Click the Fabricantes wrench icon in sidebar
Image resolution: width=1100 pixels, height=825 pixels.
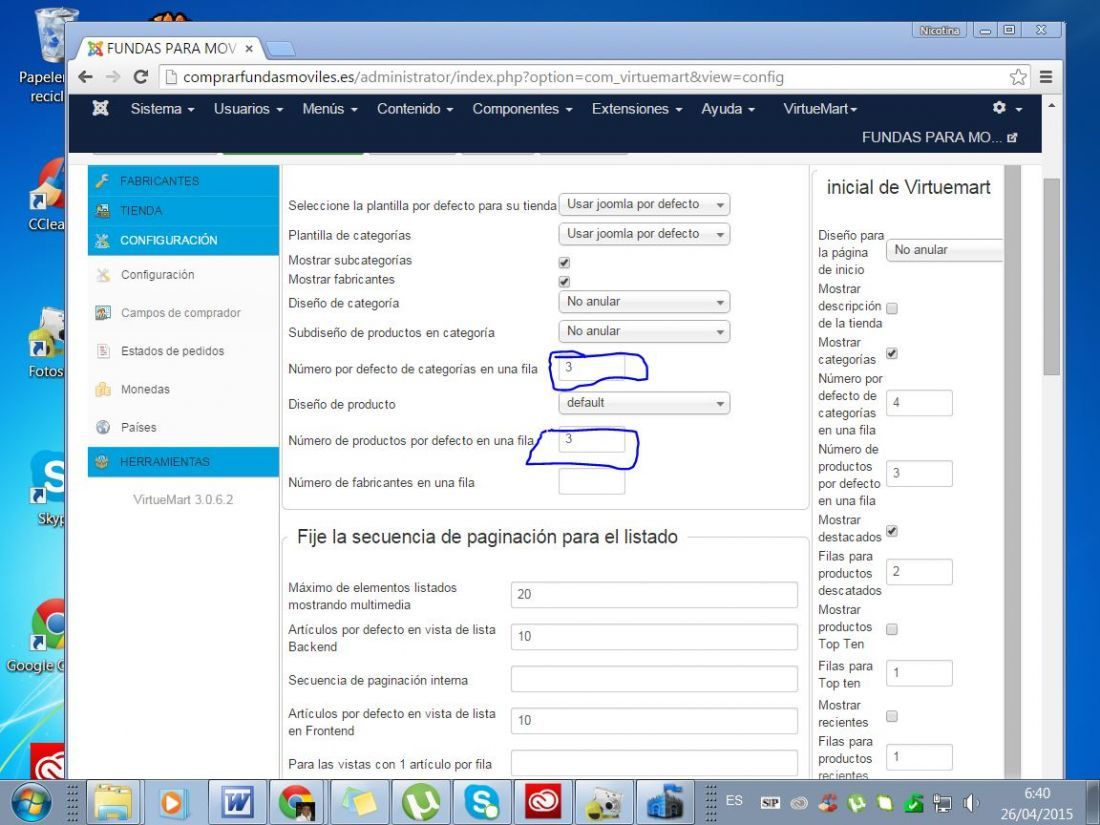tap(102, 181)
